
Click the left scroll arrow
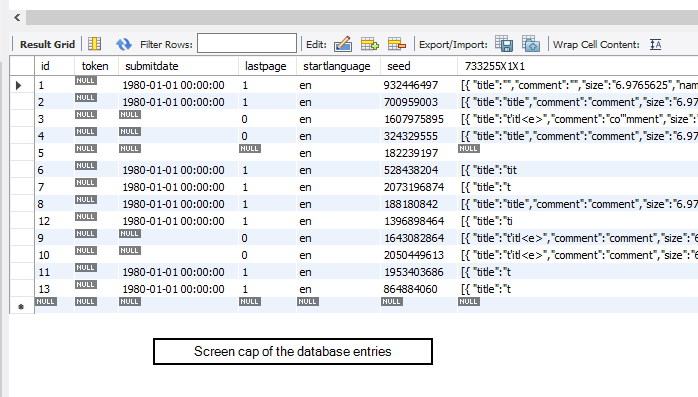point(17,17)
